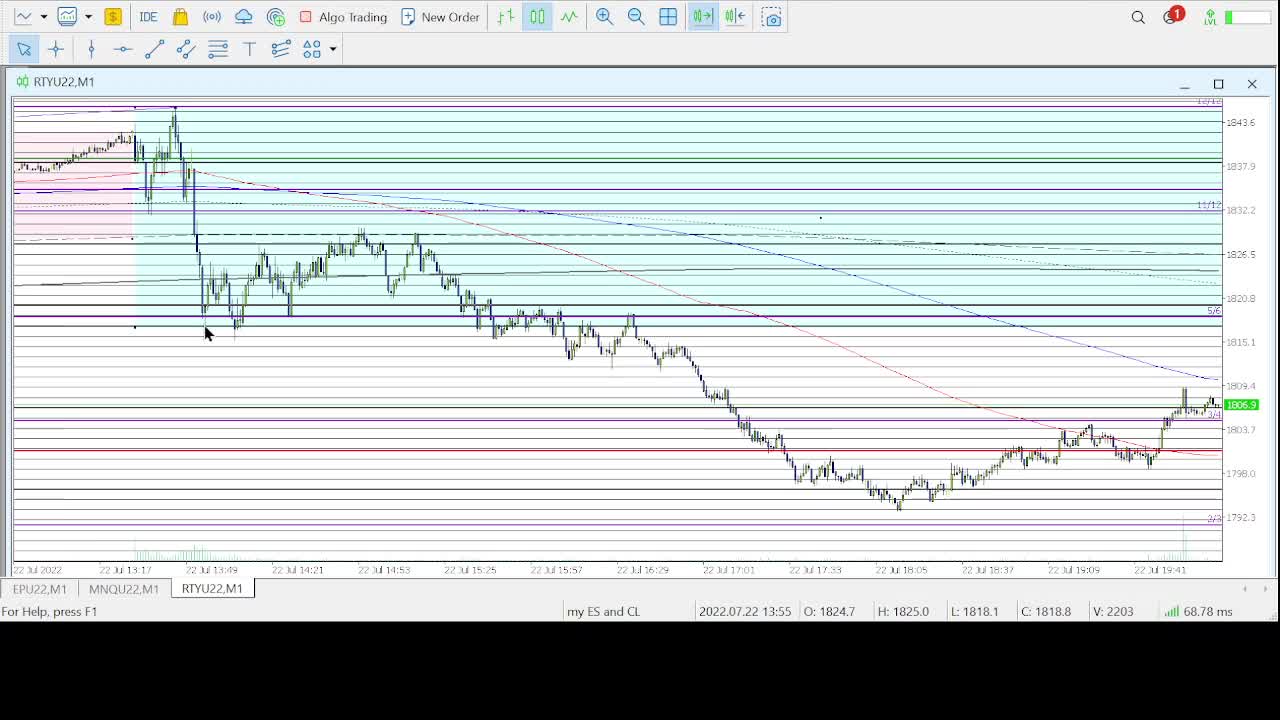Switch chart to candlesticks
Image resolution: width=1280 pixels, height=720 pixels.
click(x=537, y=17)
